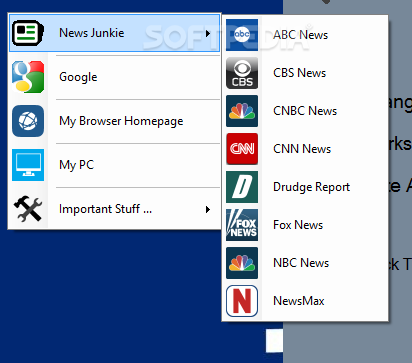412x363 pixels.
Task: Click the CNBC peacock logo icon
Action: 242,111
